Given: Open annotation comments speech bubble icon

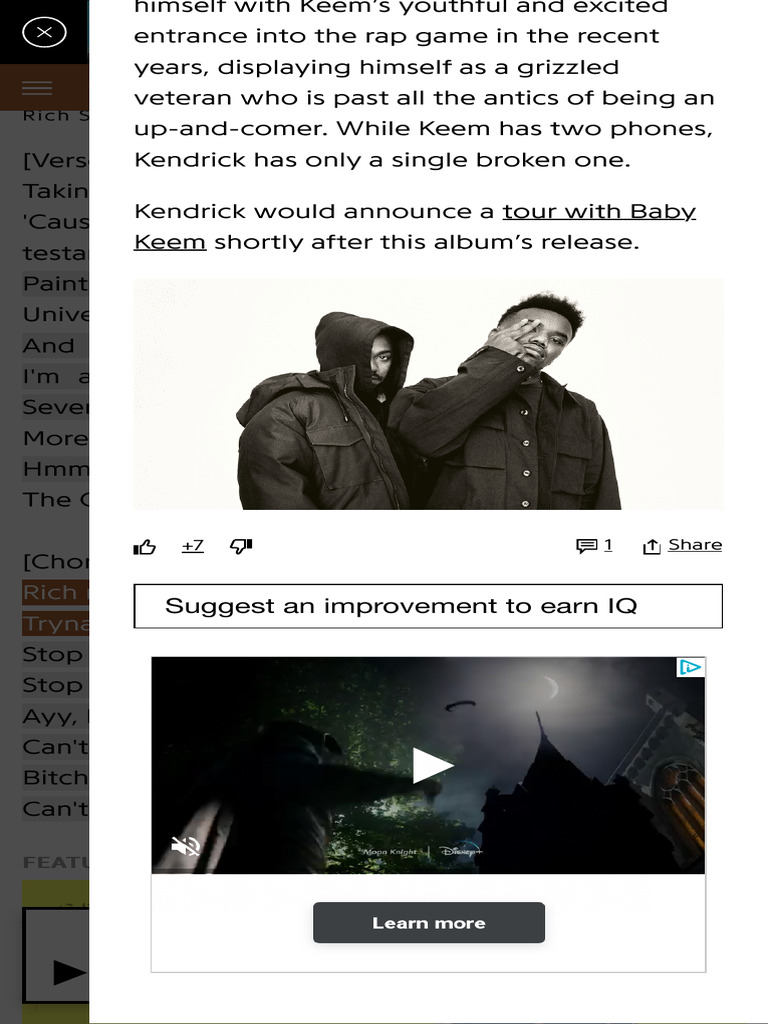Looking at the screenshot, I should click(x=586, y=545).
